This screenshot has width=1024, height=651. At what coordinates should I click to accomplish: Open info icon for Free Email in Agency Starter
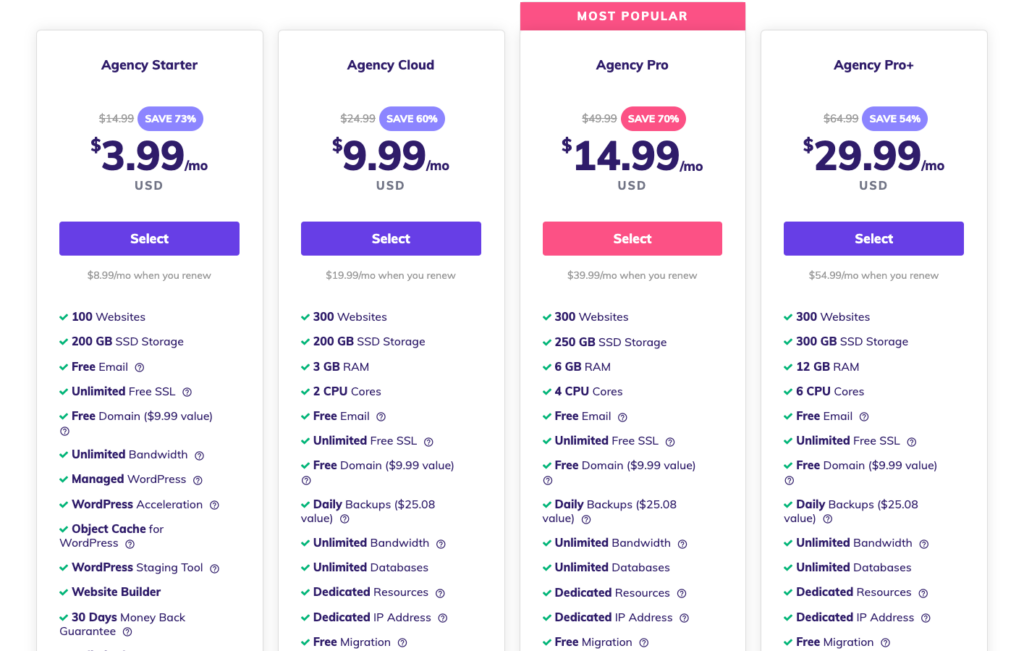pyautogui.click(x=139, y=368)
